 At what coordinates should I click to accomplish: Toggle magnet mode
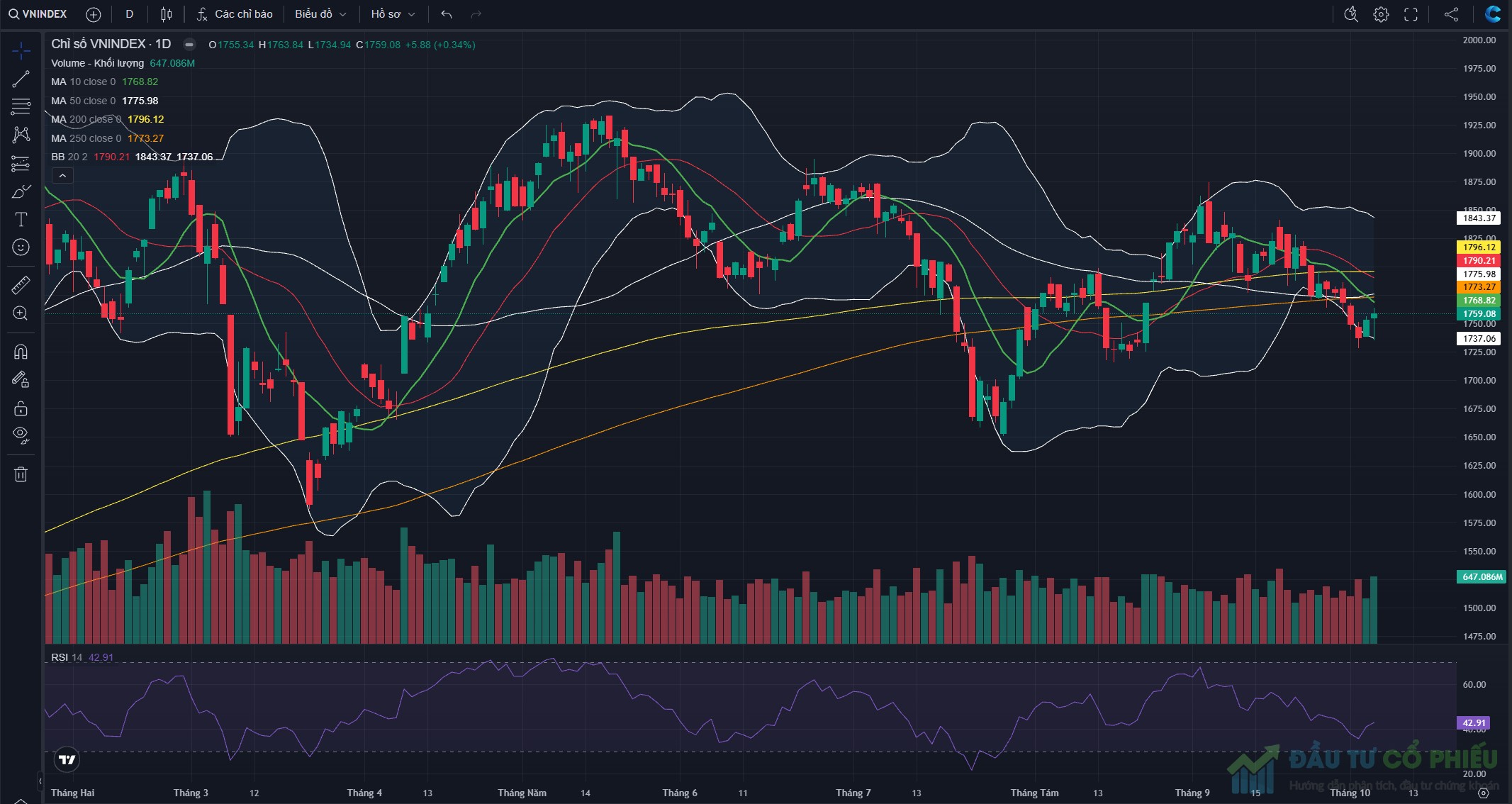tap(21, 352)
